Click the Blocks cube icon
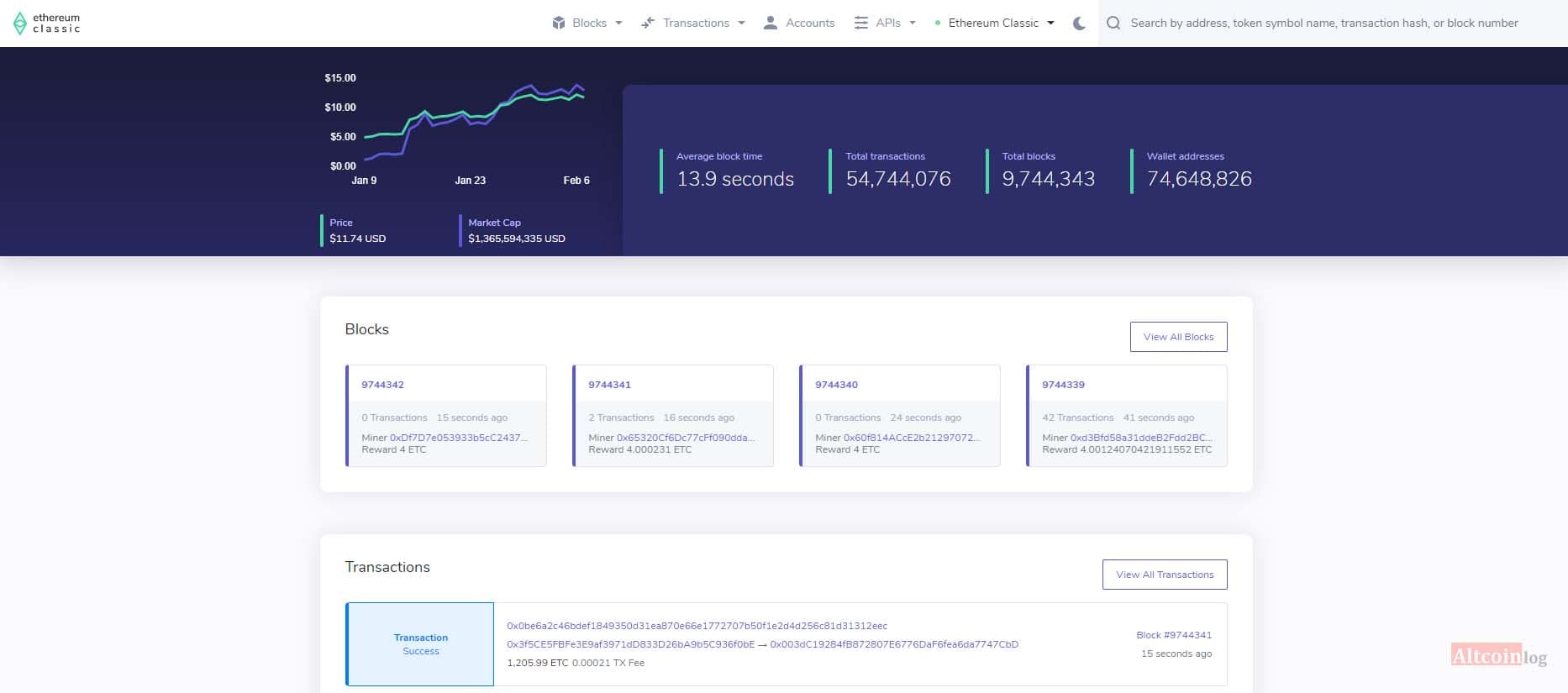Screen dimensions: 1568x693 pos(559,23)
